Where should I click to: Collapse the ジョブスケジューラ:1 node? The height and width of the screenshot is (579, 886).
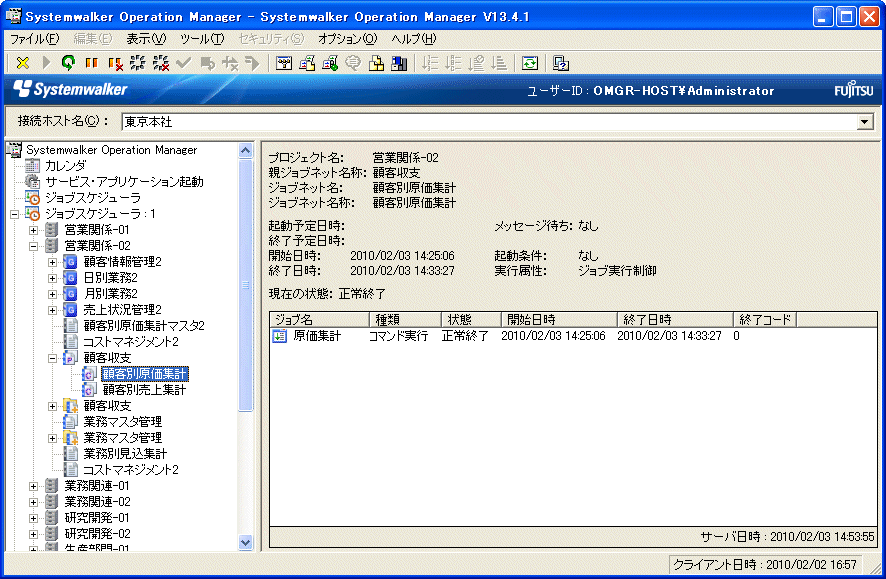point(15,214)
